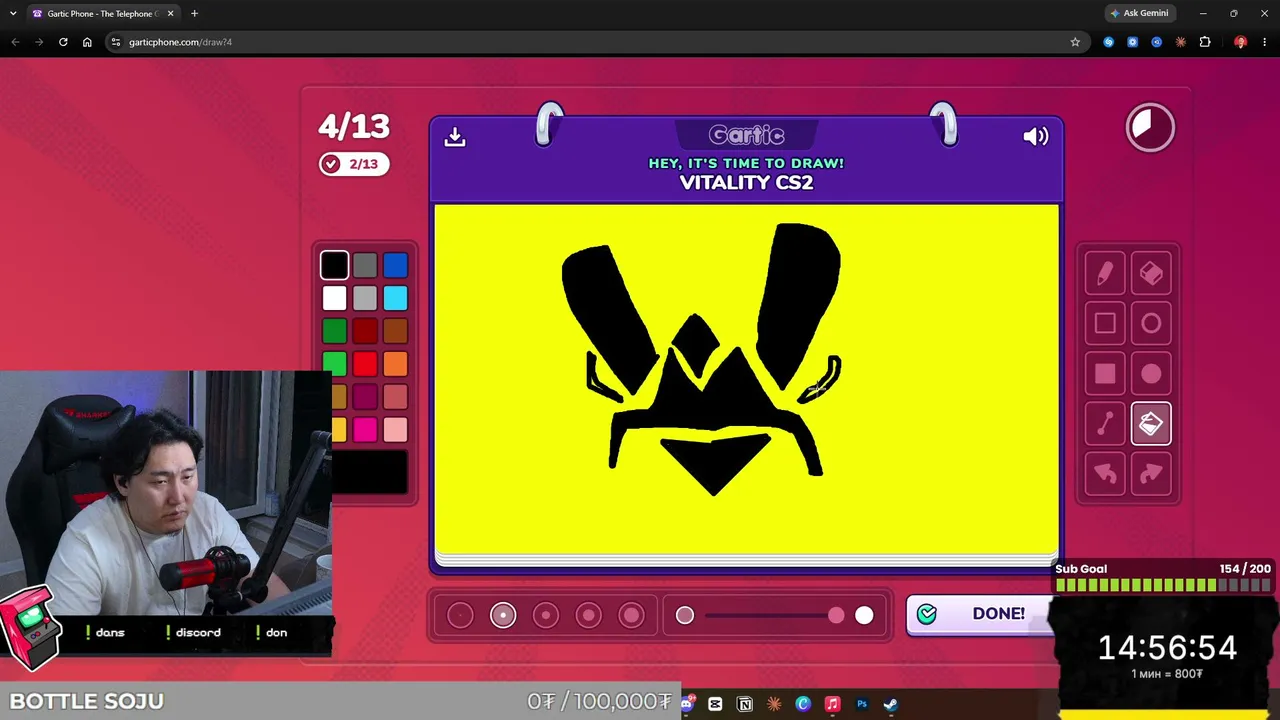Open Steam from the taskbar

coord(890,704)
